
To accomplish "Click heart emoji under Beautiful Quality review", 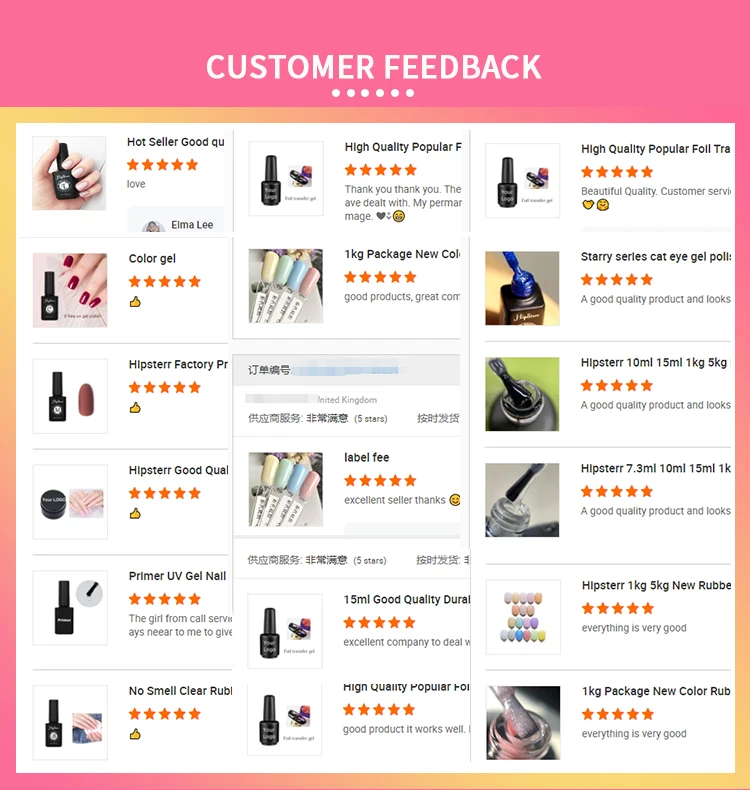I will pos(588,205).
